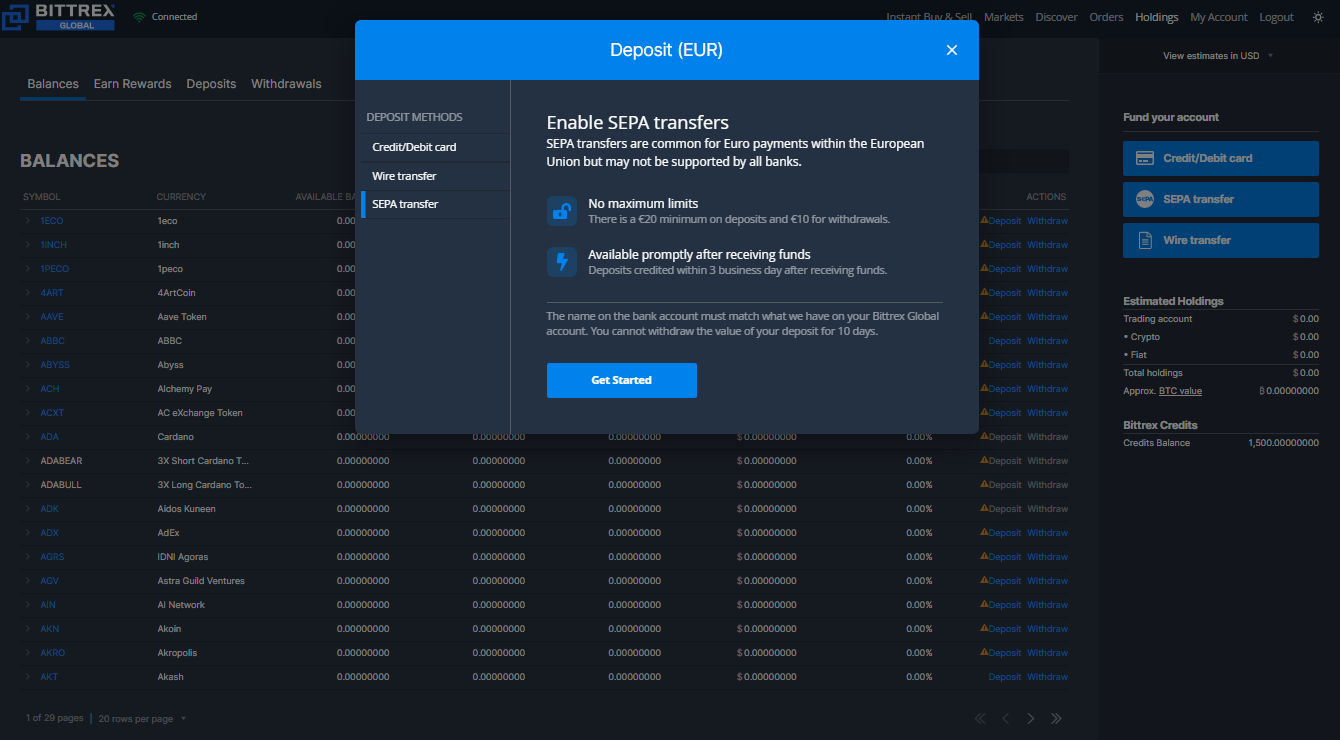Go to previous page of balances
Screen dimensions: 1340x740
[x=1006, y=718]
